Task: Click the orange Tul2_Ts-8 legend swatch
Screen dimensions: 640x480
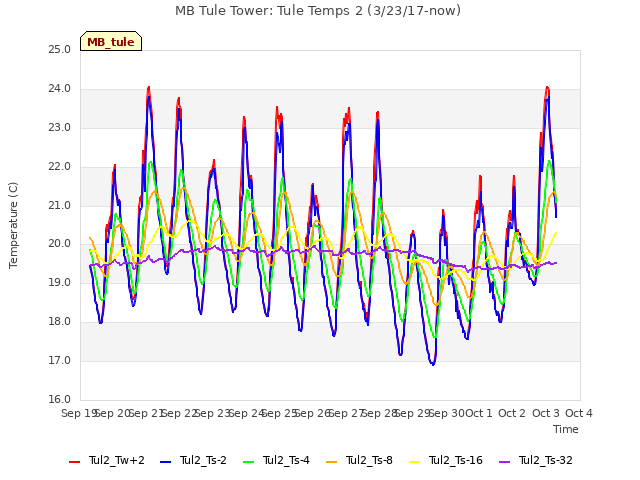Action: click(331, 462)
